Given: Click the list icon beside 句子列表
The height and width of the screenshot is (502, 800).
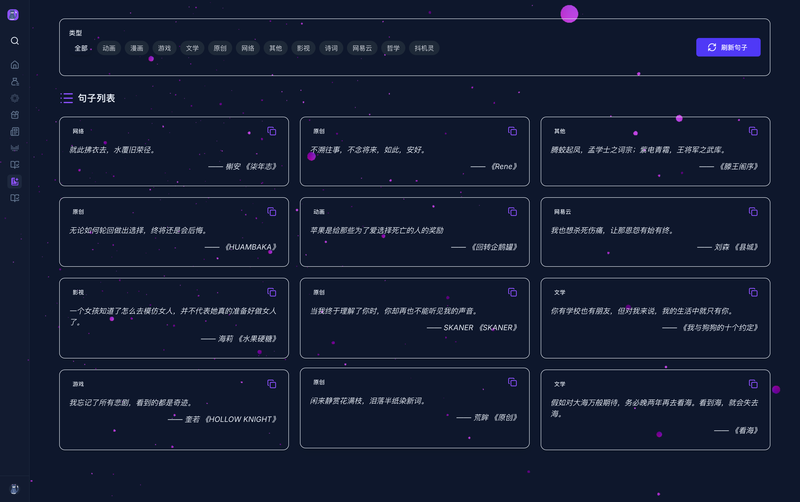Looking at the screenshot, I should [67, 98].
